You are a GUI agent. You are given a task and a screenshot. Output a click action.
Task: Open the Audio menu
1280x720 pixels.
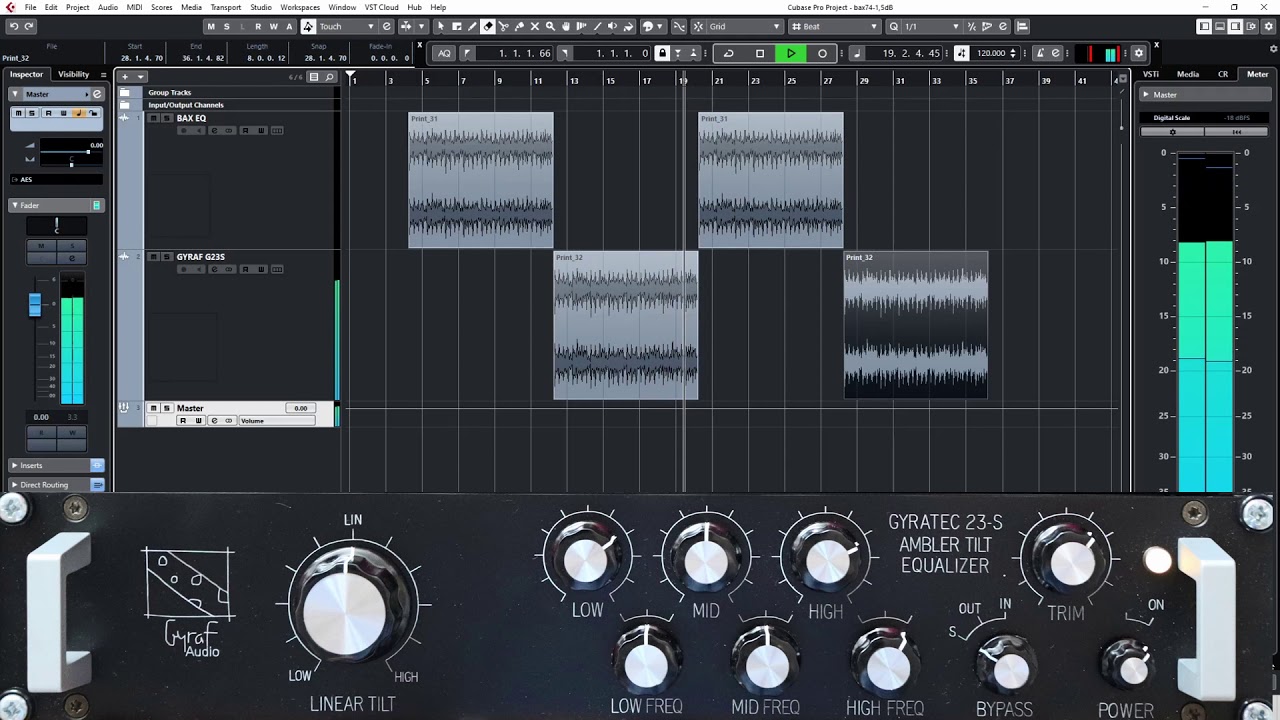point(107,7)
